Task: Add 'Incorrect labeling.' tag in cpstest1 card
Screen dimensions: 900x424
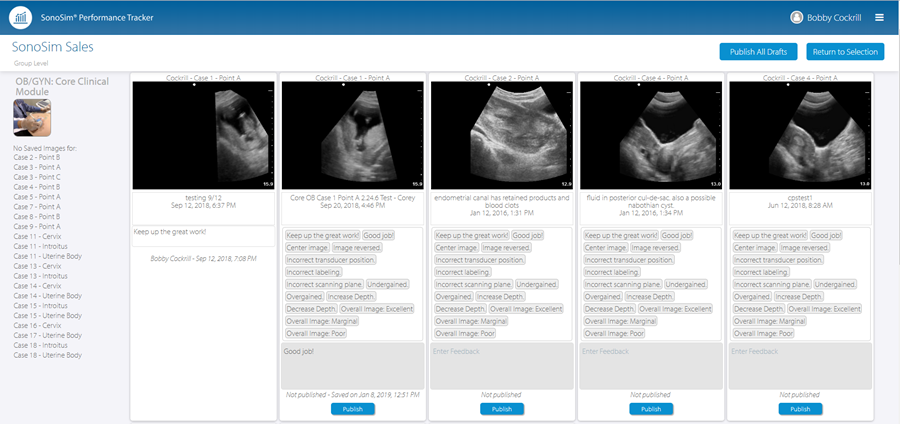Action: pos(762,273)
